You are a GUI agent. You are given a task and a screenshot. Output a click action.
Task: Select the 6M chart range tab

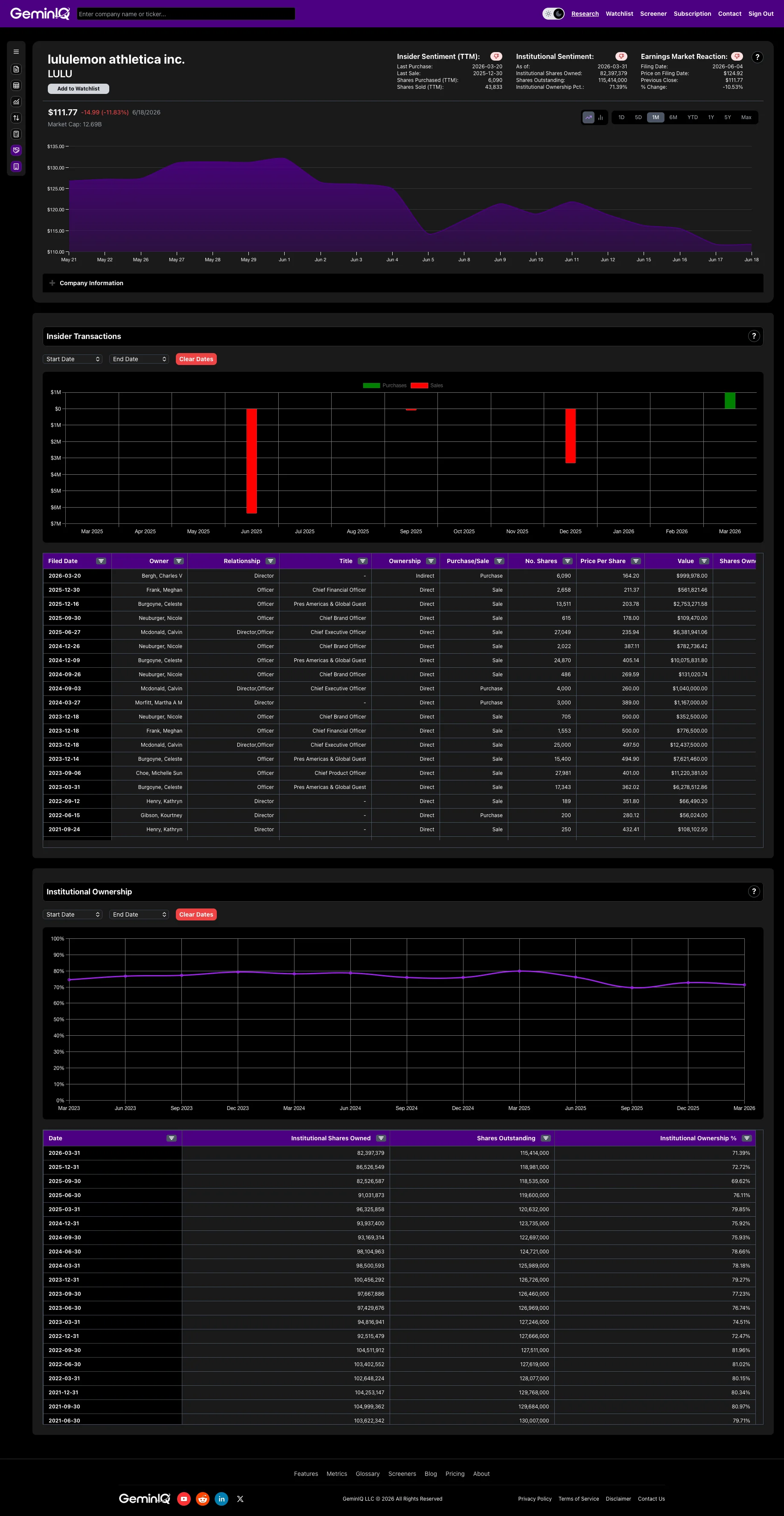point(673,118)
